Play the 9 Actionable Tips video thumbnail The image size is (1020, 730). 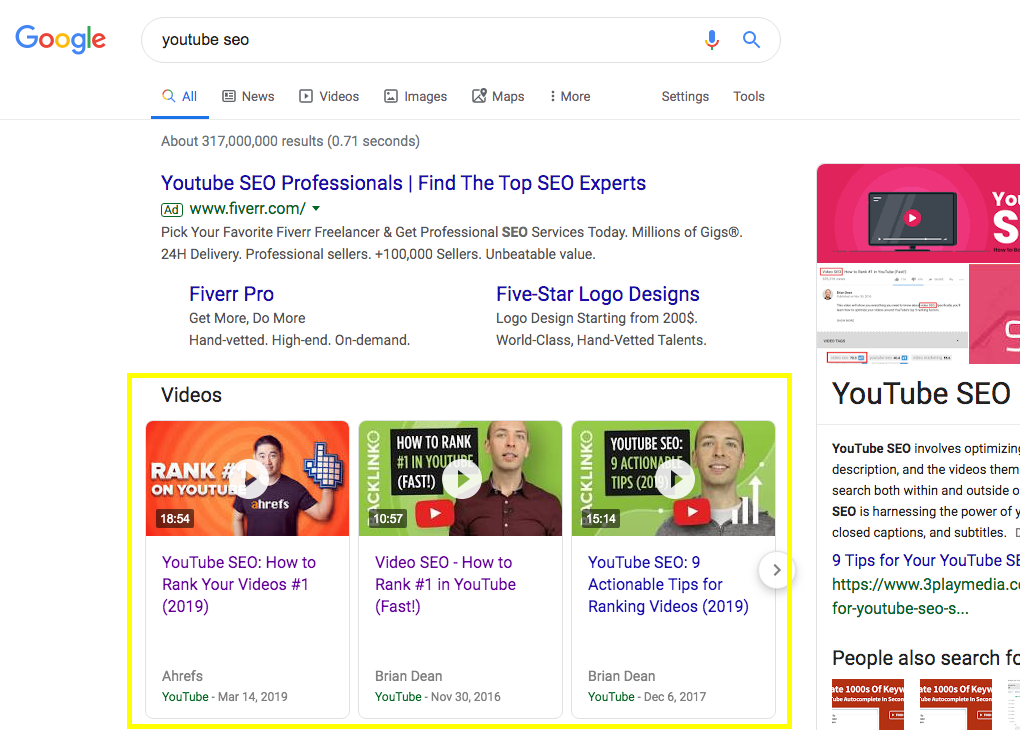coord(673,478)
